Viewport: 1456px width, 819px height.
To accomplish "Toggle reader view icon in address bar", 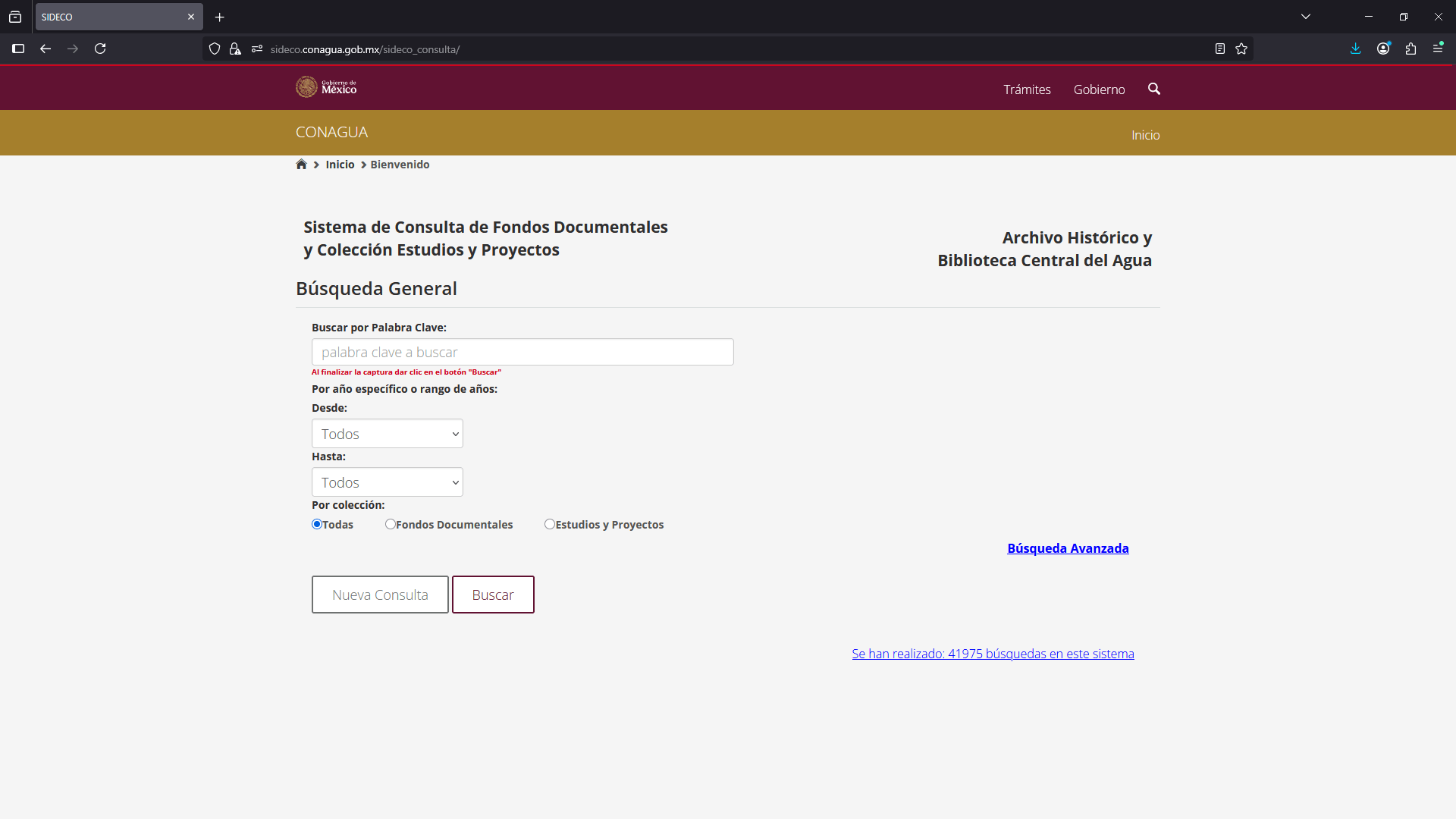I will [x=1219, y=49].
